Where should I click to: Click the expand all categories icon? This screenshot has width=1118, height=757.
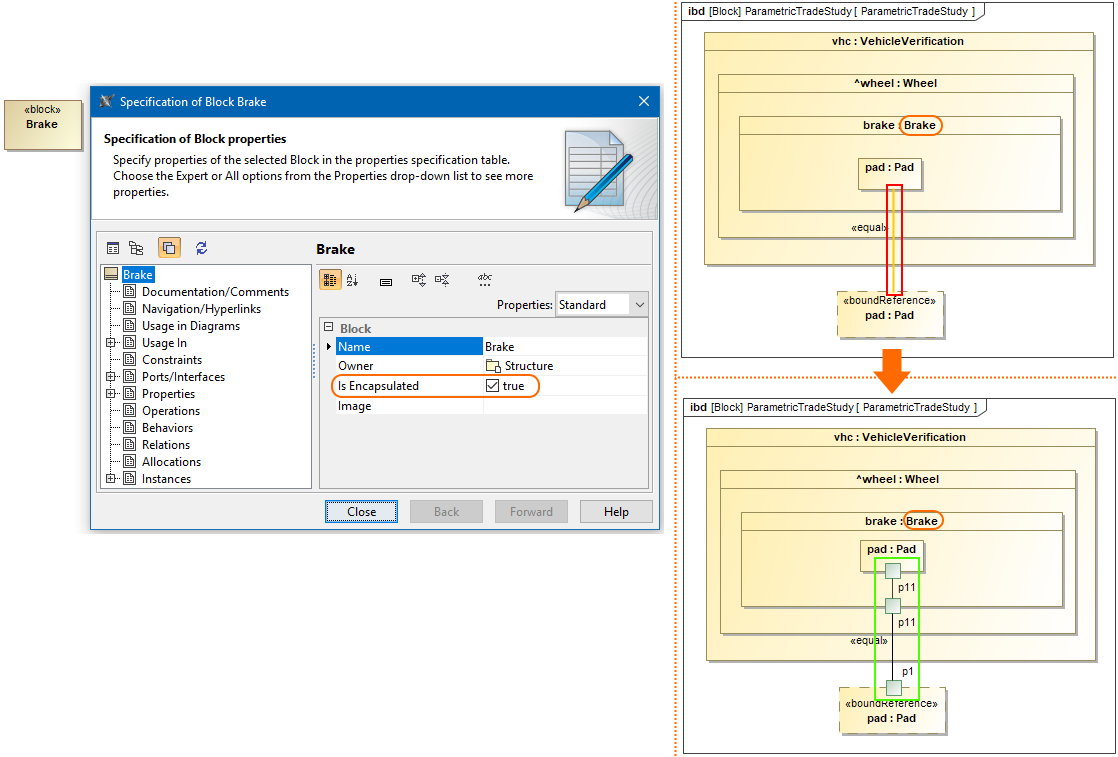click(x=418, y=279)
